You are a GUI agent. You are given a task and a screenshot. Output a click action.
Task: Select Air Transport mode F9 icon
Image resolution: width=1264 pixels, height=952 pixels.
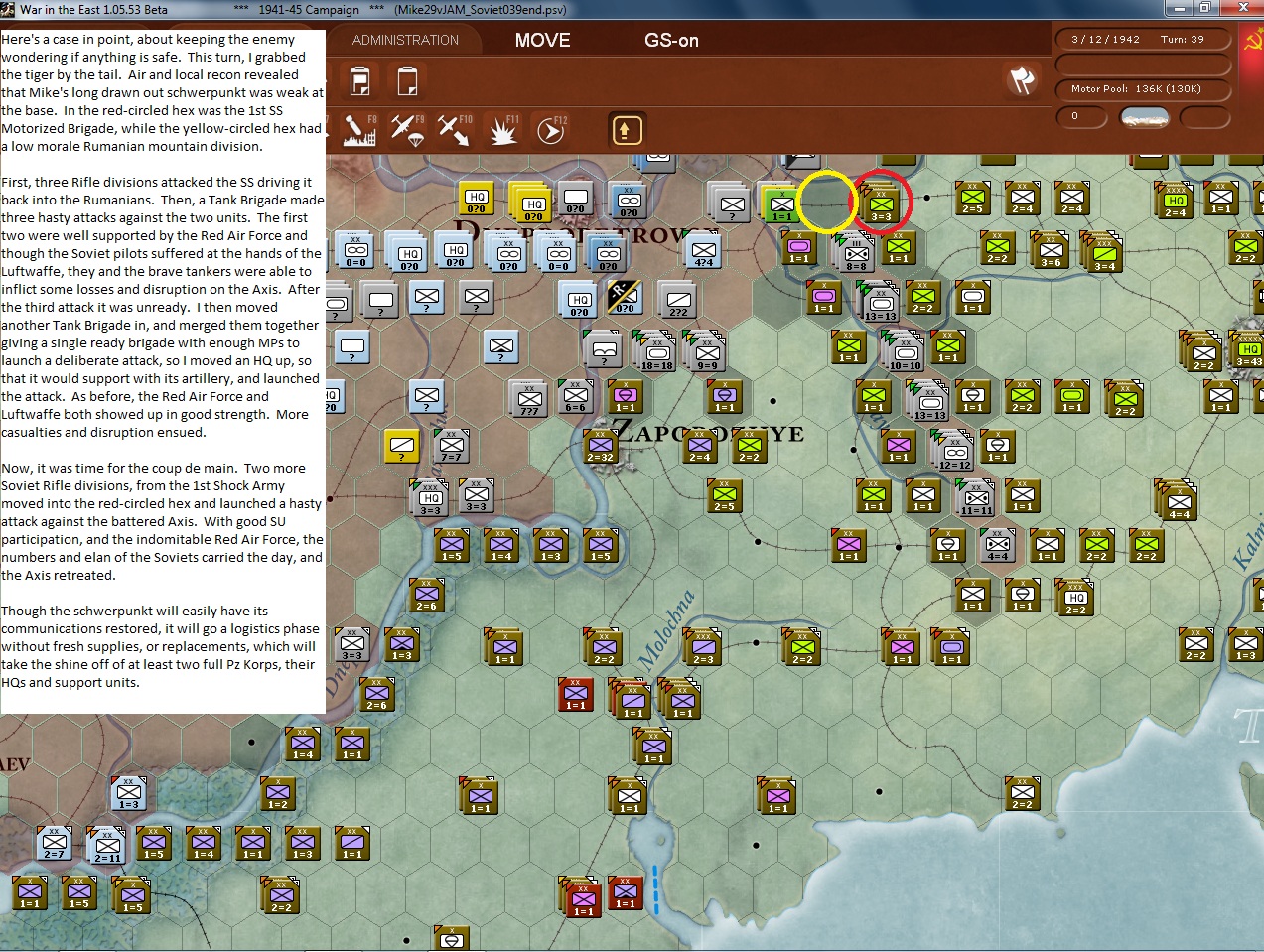click(x=407, y=129)
